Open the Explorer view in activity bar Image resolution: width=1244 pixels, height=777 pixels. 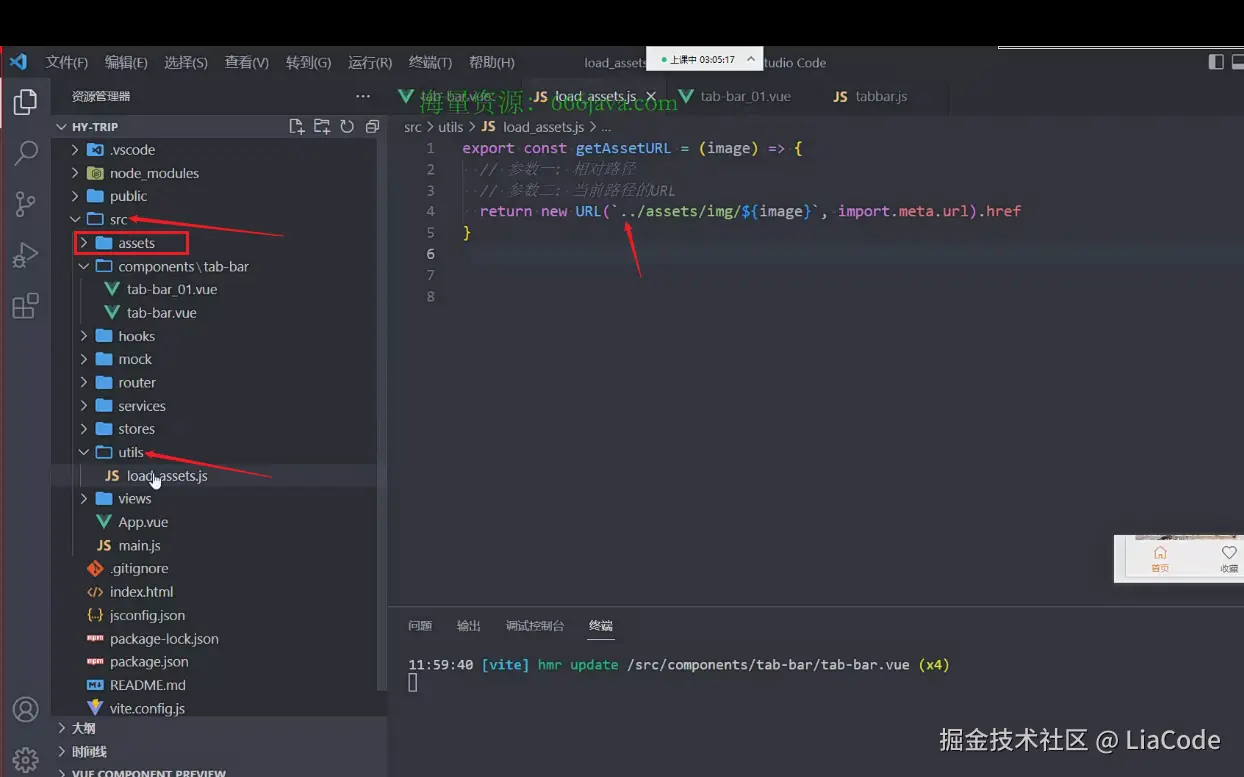tap(25, 101)
